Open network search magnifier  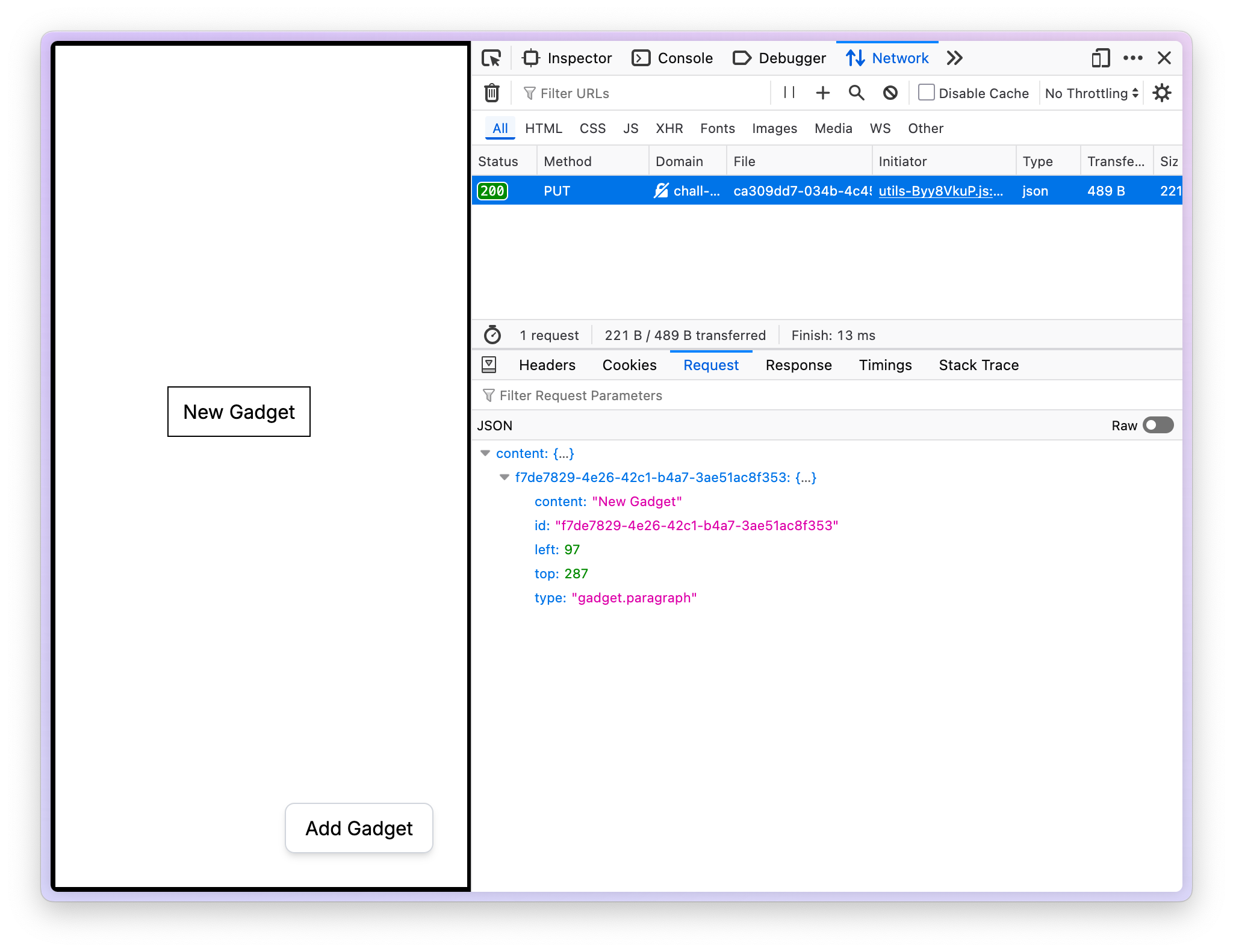856,93
